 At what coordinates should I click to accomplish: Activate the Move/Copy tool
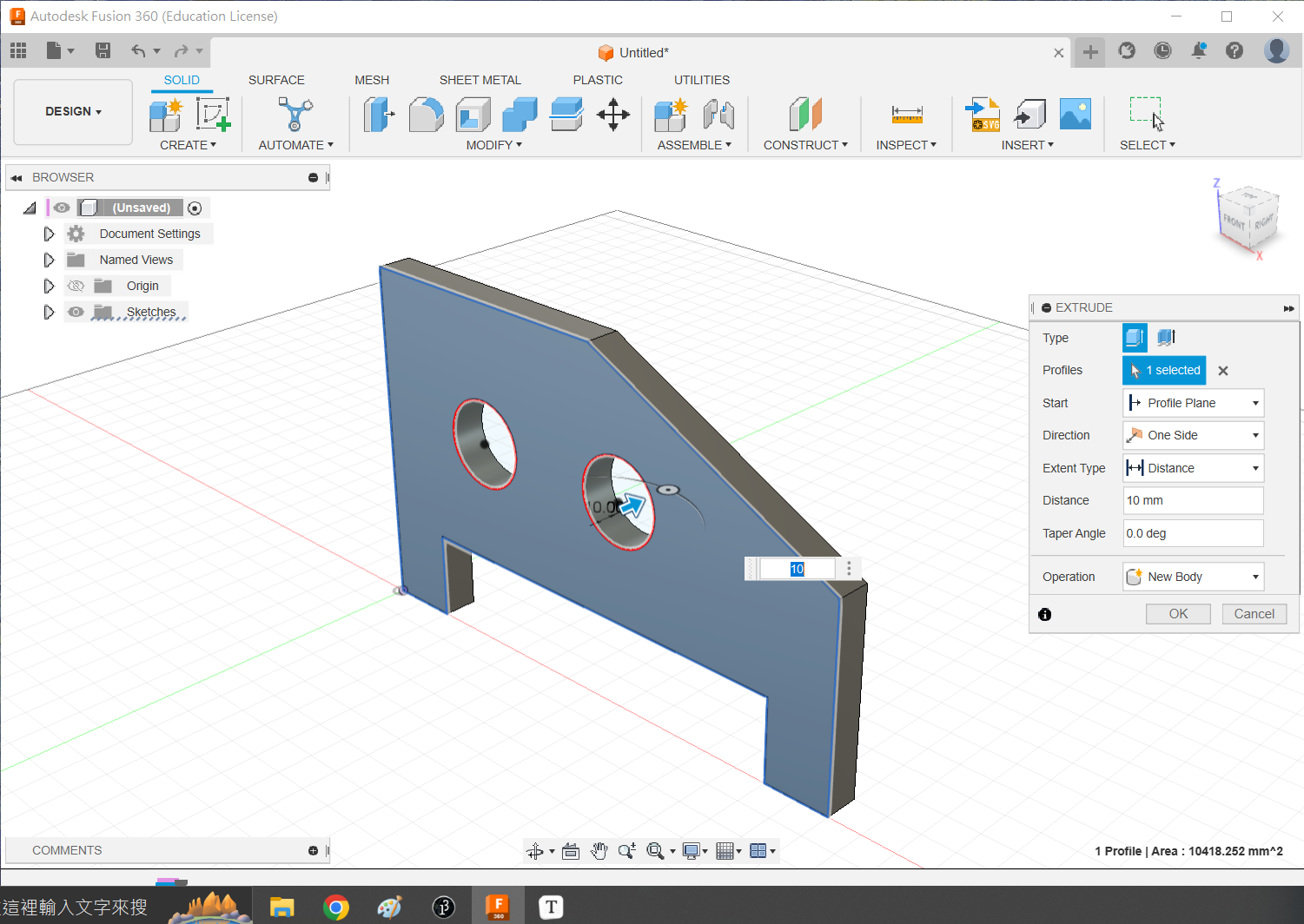[x=613, y=115]
